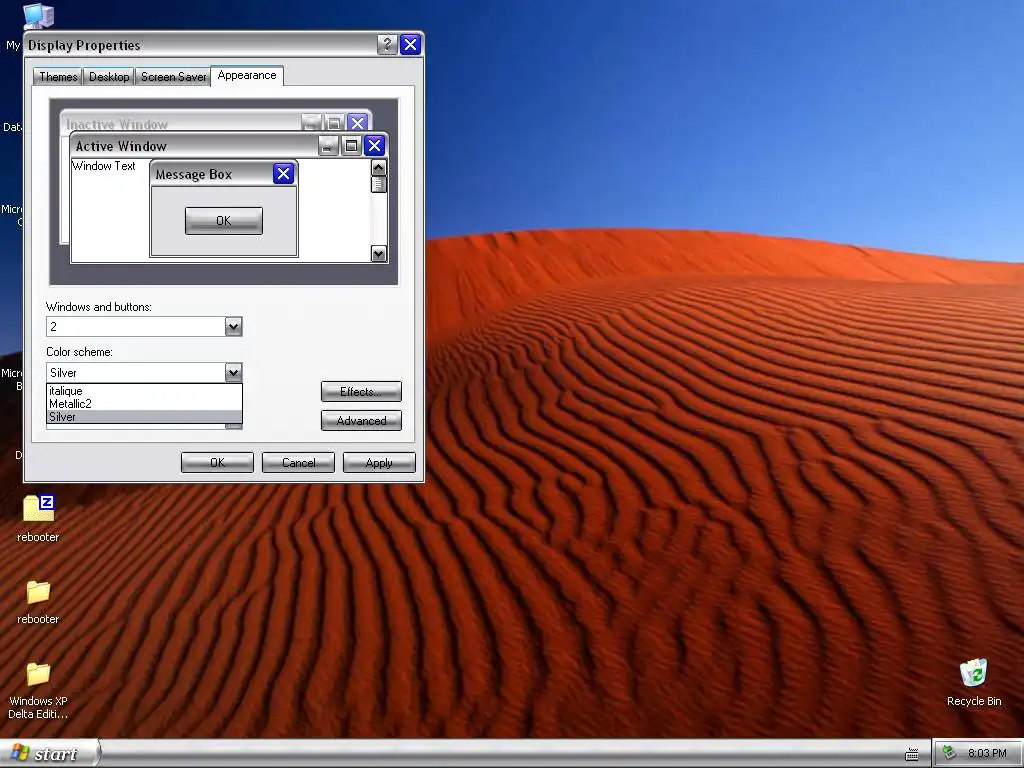
Task: Click the preview Message Box OK button
Action: [224, 221]
